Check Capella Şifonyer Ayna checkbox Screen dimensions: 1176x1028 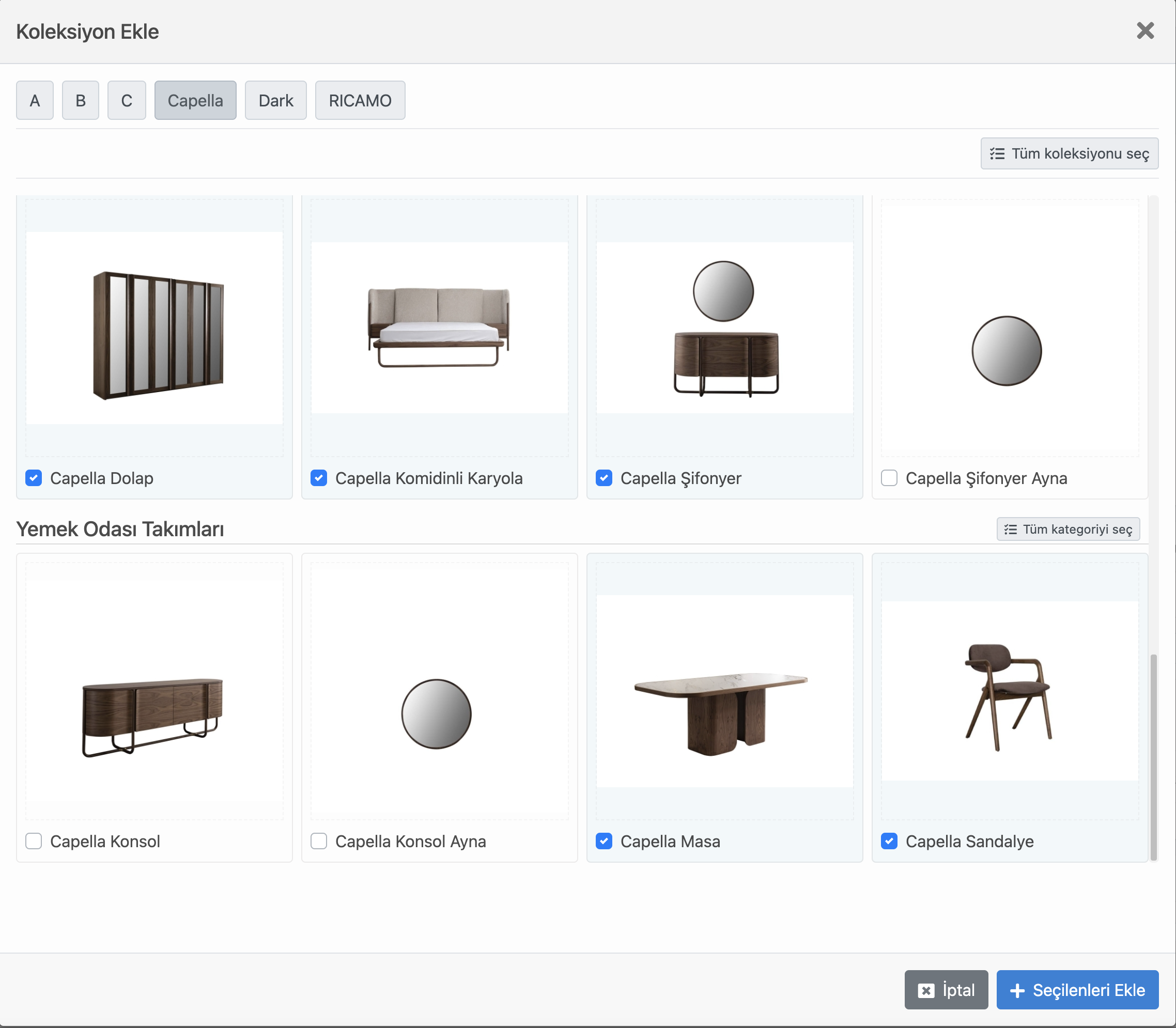(x=889, y=478)
